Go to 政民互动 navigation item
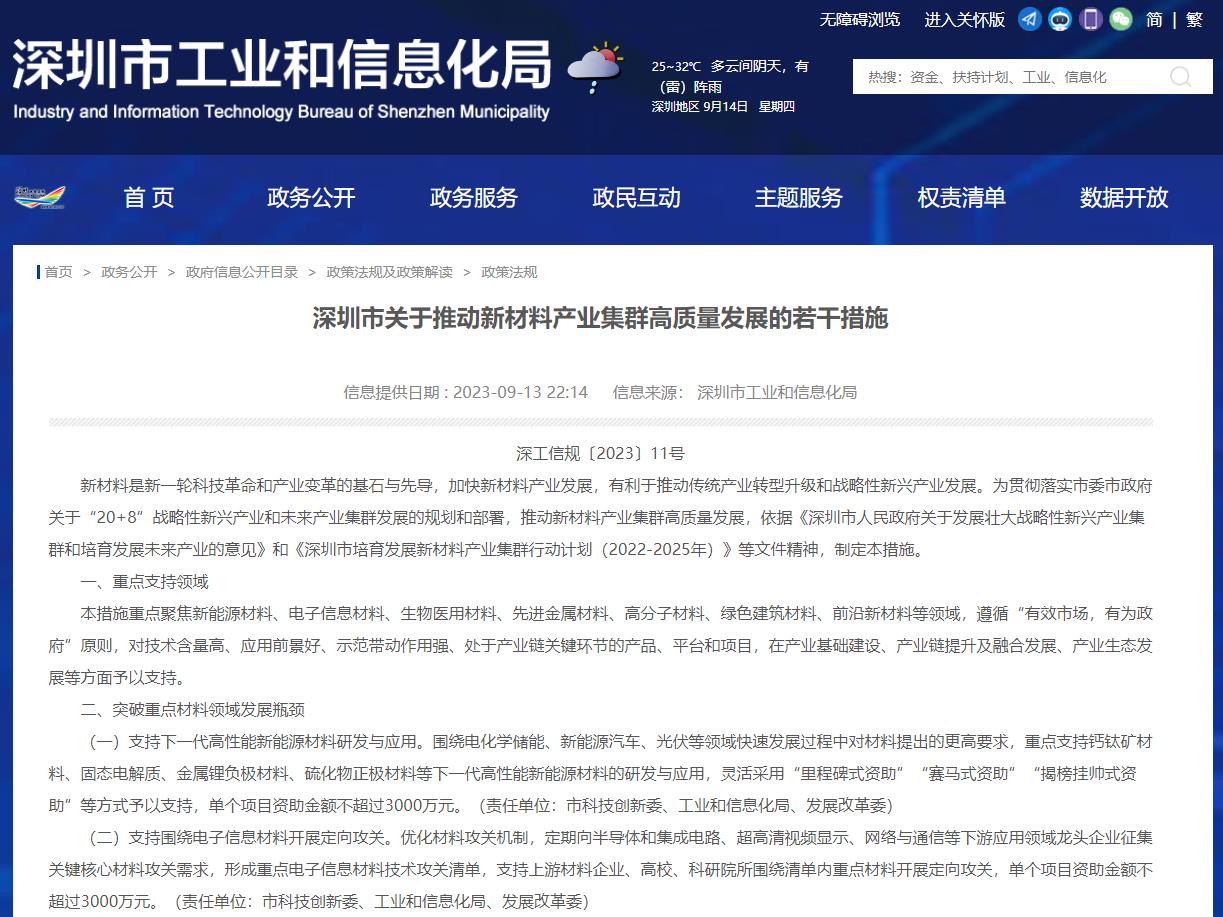1223x917 pixels. pos(636,198)
